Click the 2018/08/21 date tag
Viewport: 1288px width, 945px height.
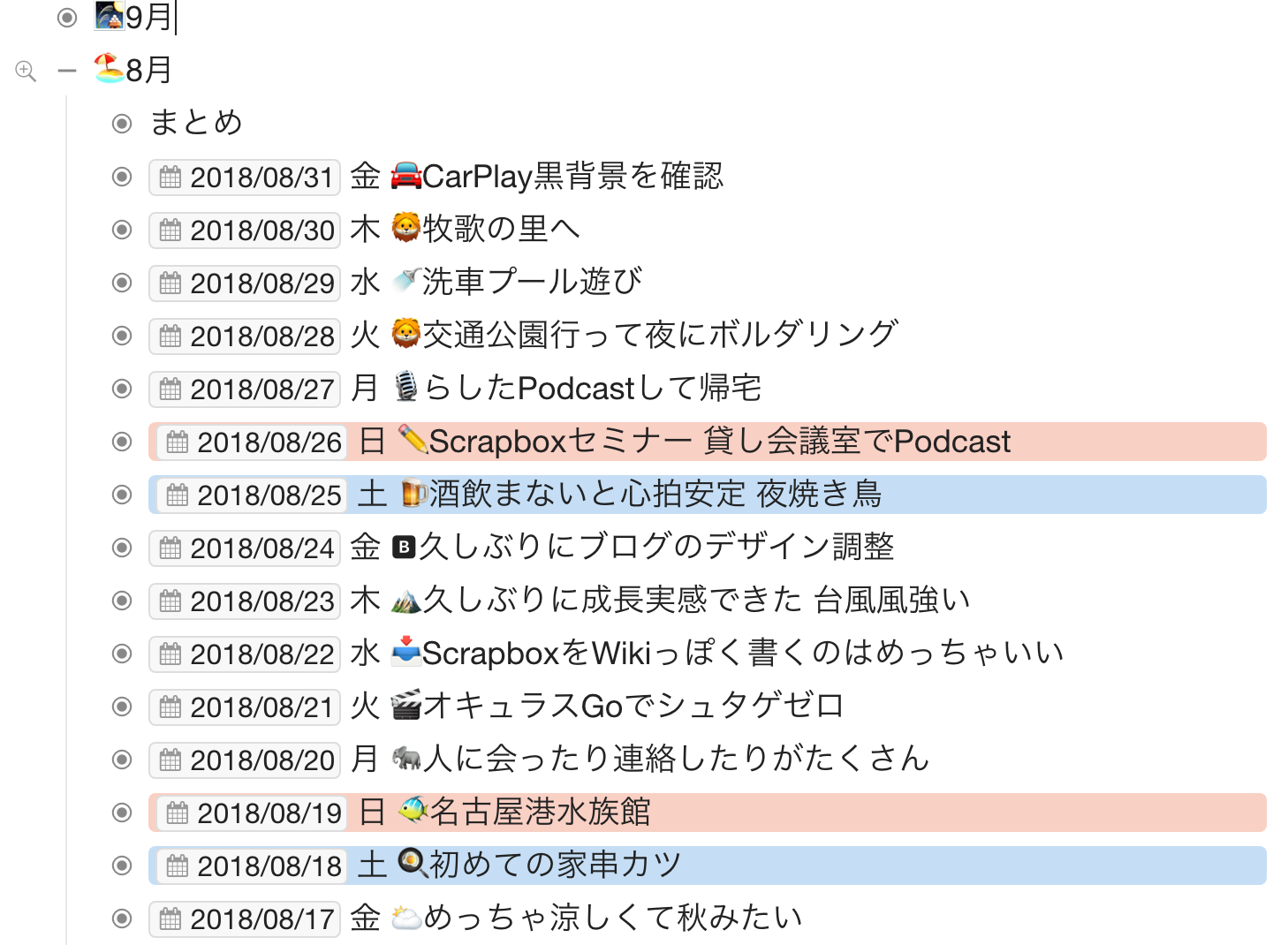(245, 707)
